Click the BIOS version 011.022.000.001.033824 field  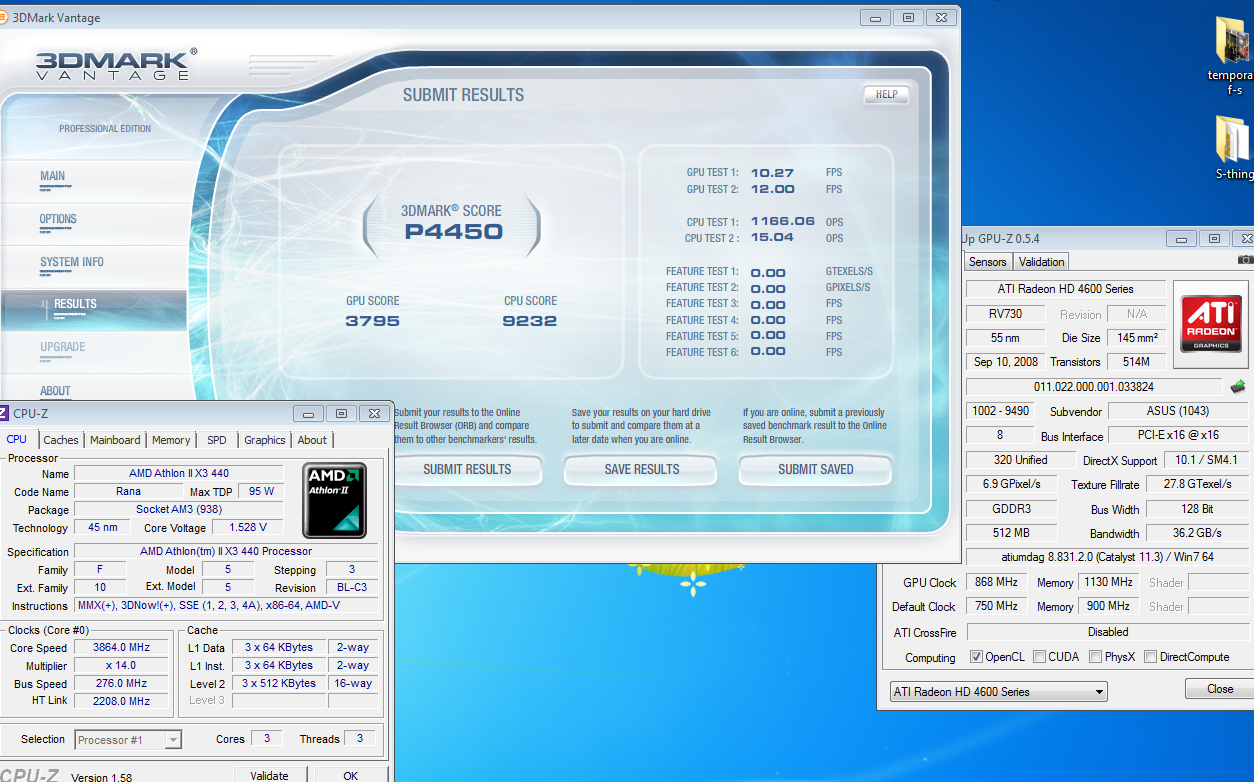point(1093,386)
